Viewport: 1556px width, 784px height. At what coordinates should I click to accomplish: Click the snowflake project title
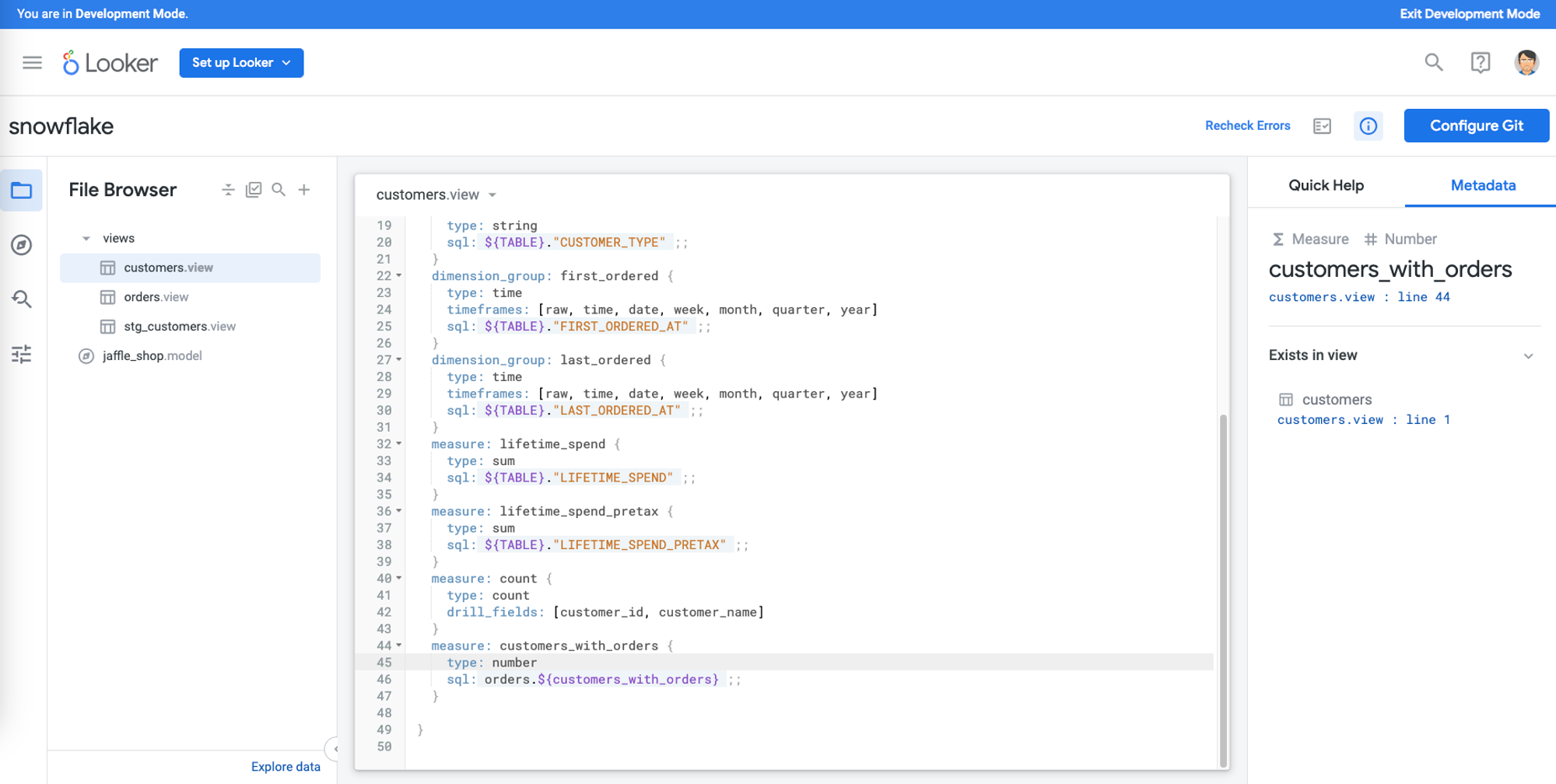61,126
